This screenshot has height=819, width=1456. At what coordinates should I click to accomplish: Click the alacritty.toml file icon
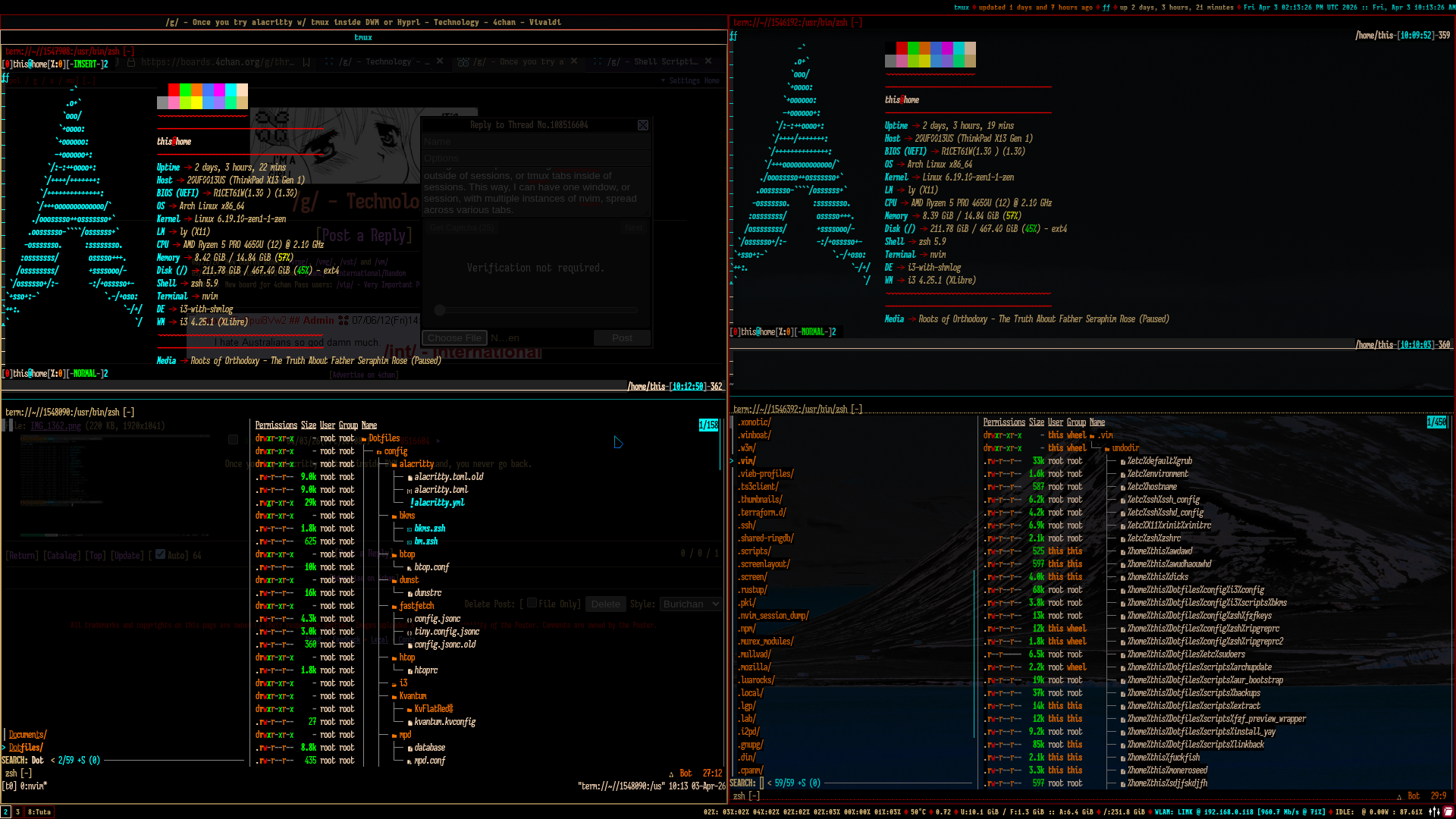(x=409, y=491)
